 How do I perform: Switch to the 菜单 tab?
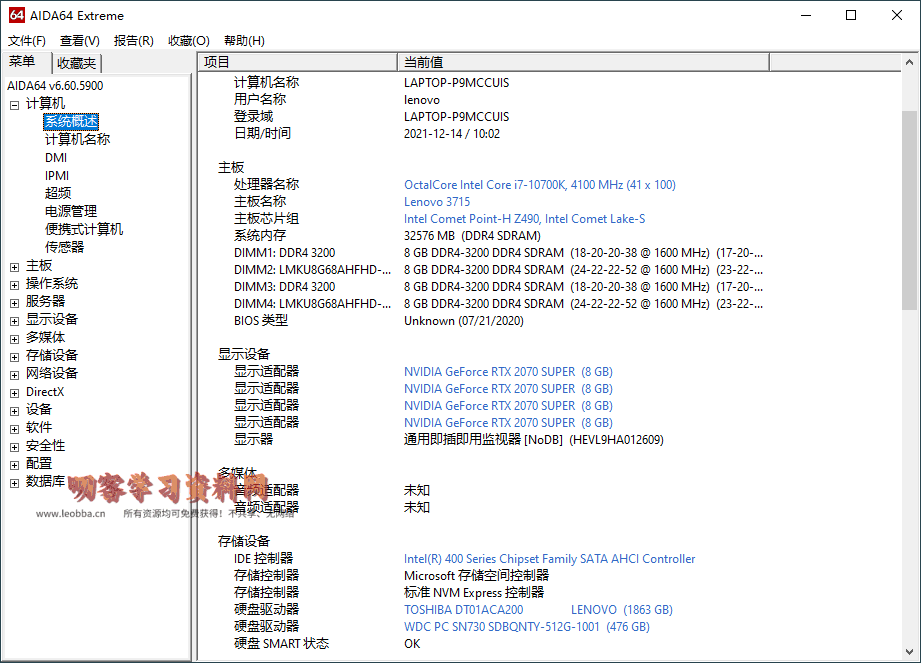point(23,62)
